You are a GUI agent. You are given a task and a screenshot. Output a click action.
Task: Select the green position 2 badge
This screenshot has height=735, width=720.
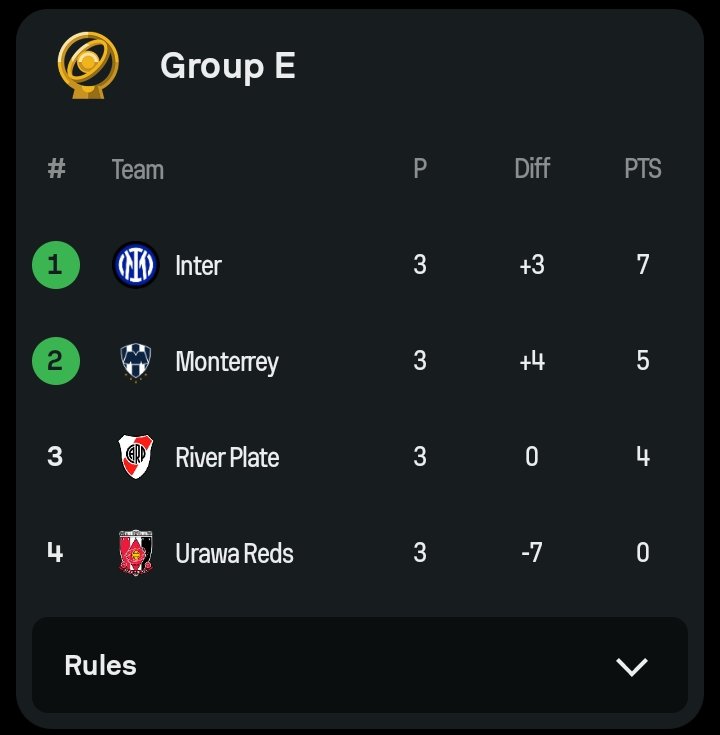(56, 361)
